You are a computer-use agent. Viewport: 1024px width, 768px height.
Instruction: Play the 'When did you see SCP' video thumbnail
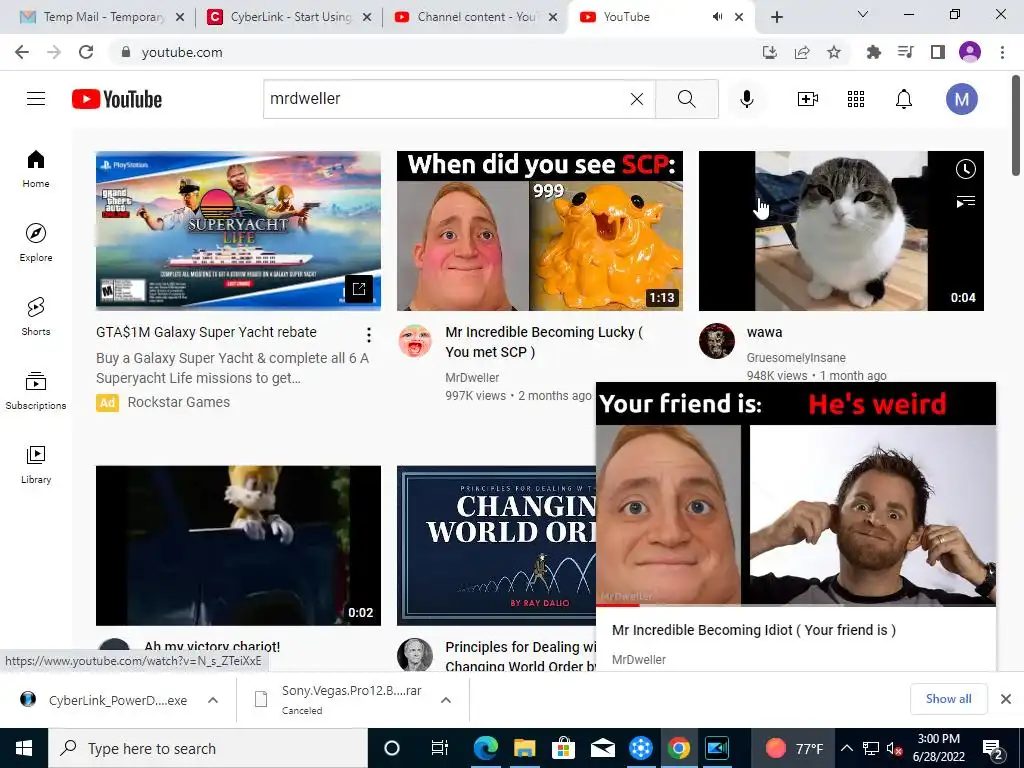coord(540,231)
